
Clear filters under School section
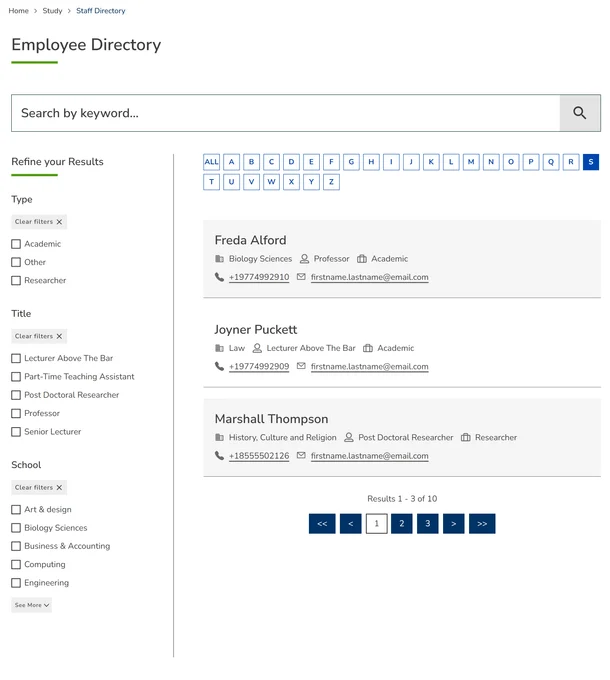pyautogui.click(x=39, y=487)
